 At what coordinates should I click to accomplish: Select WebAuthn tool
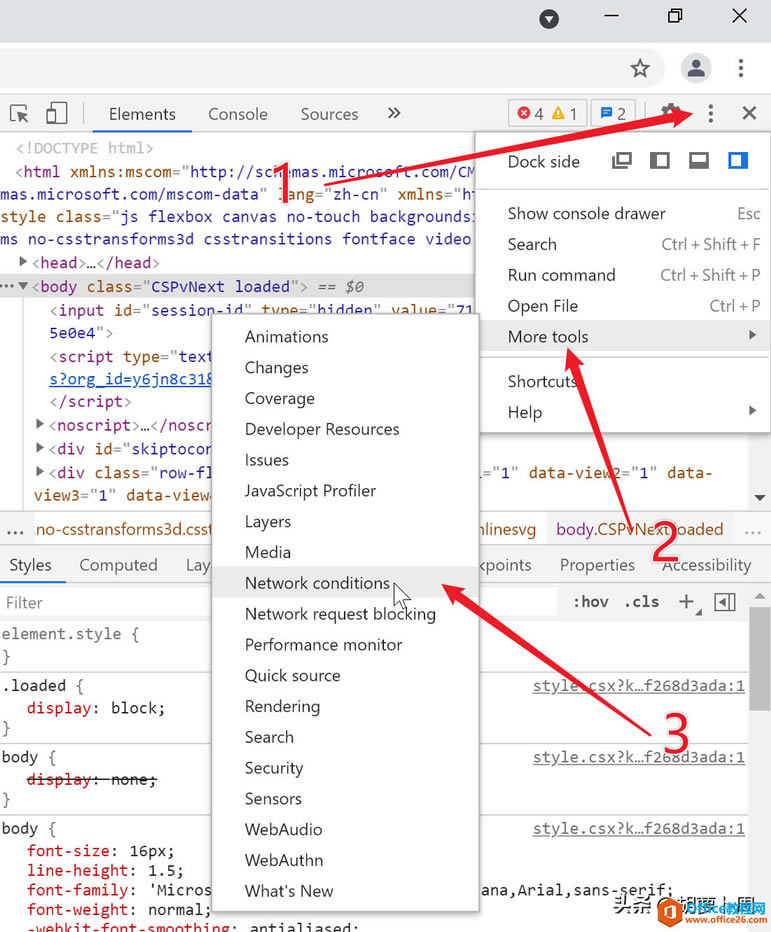point(345,860)
